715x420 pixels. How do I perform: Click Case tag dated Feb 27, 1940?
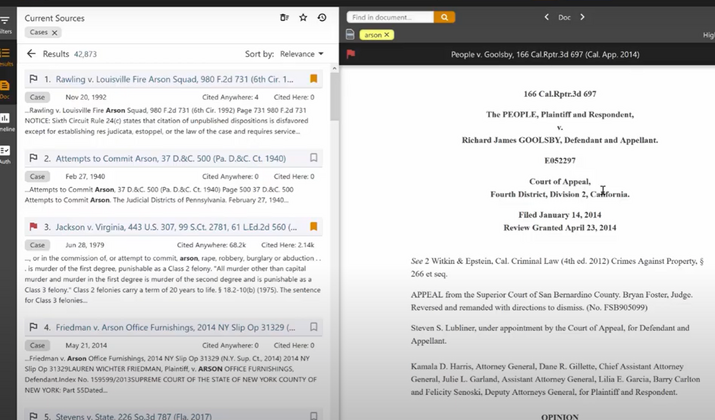(37, 176)
